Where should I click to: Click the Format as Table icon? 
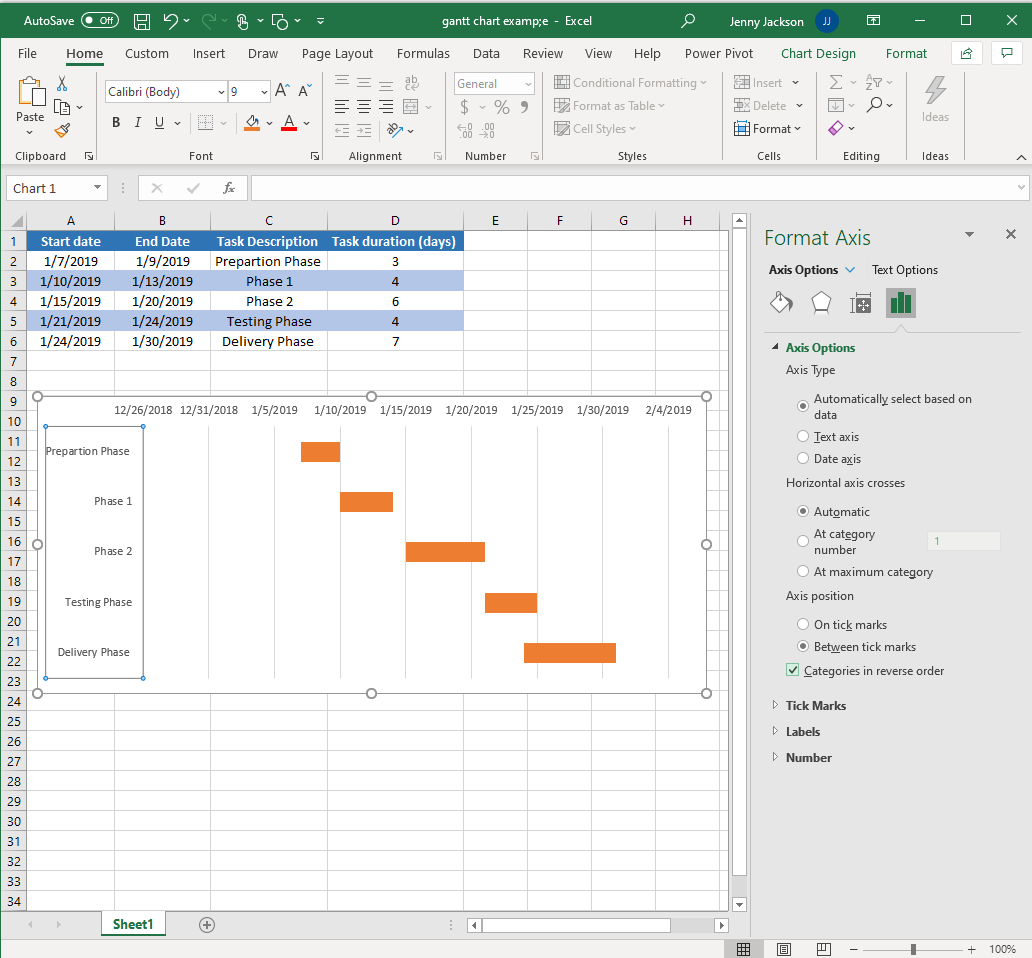coord(561,105)
